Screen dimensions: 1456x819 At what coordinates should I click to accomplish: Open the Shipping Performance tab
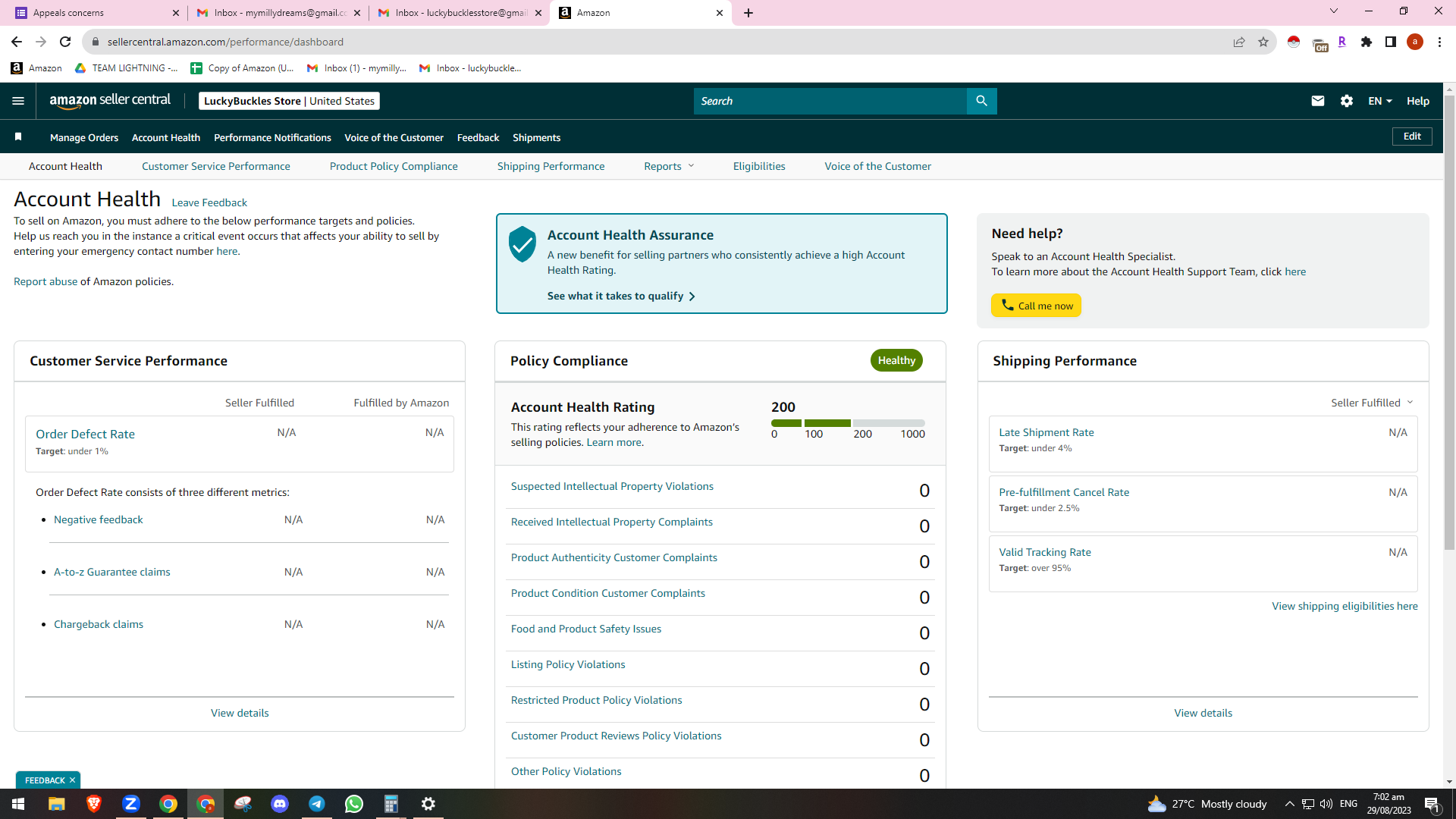551,166
